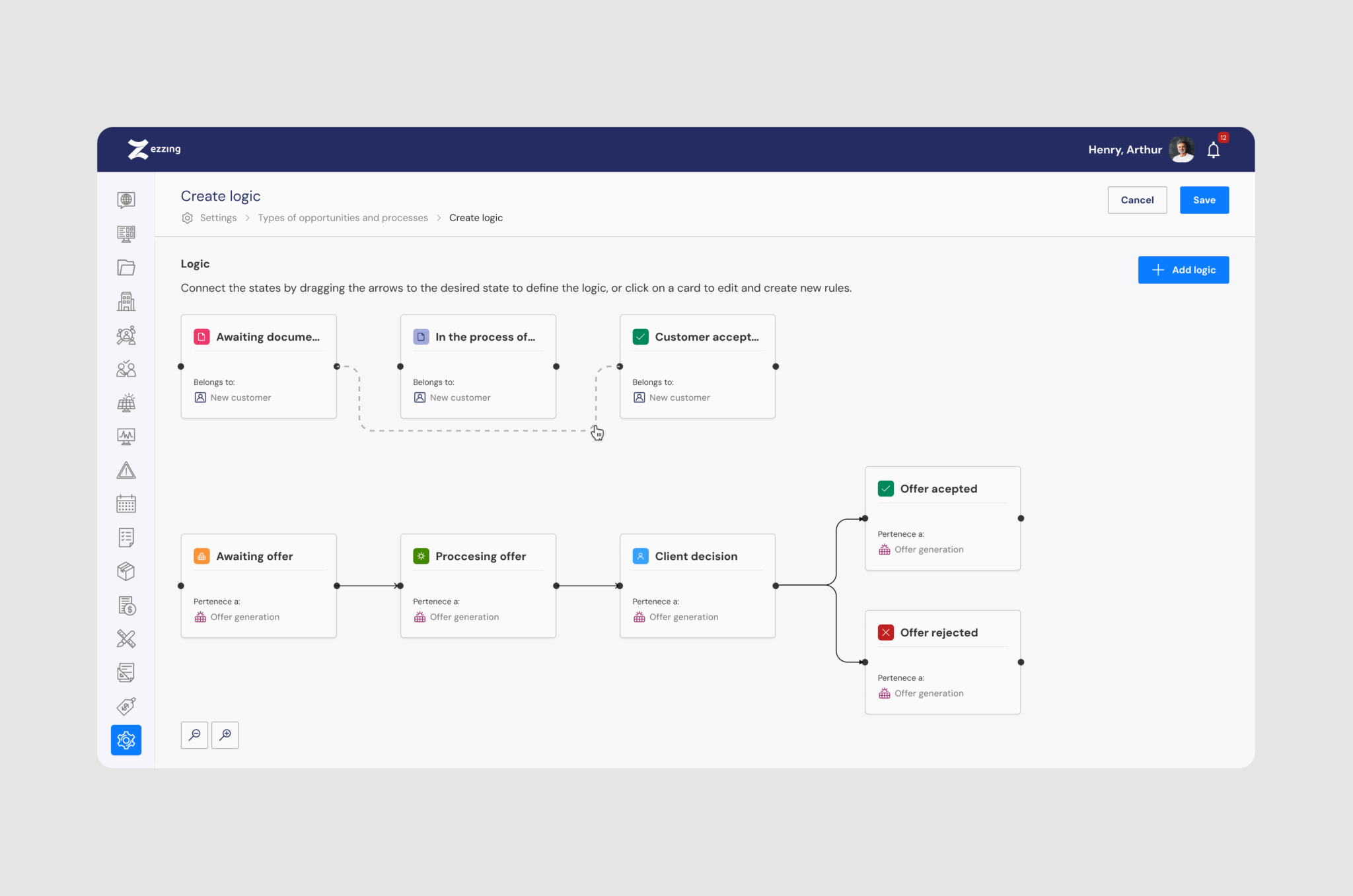Click the invoice dollar sidebar icon
The width and height of the screenshot is (1353, 896).
point(126,605)
